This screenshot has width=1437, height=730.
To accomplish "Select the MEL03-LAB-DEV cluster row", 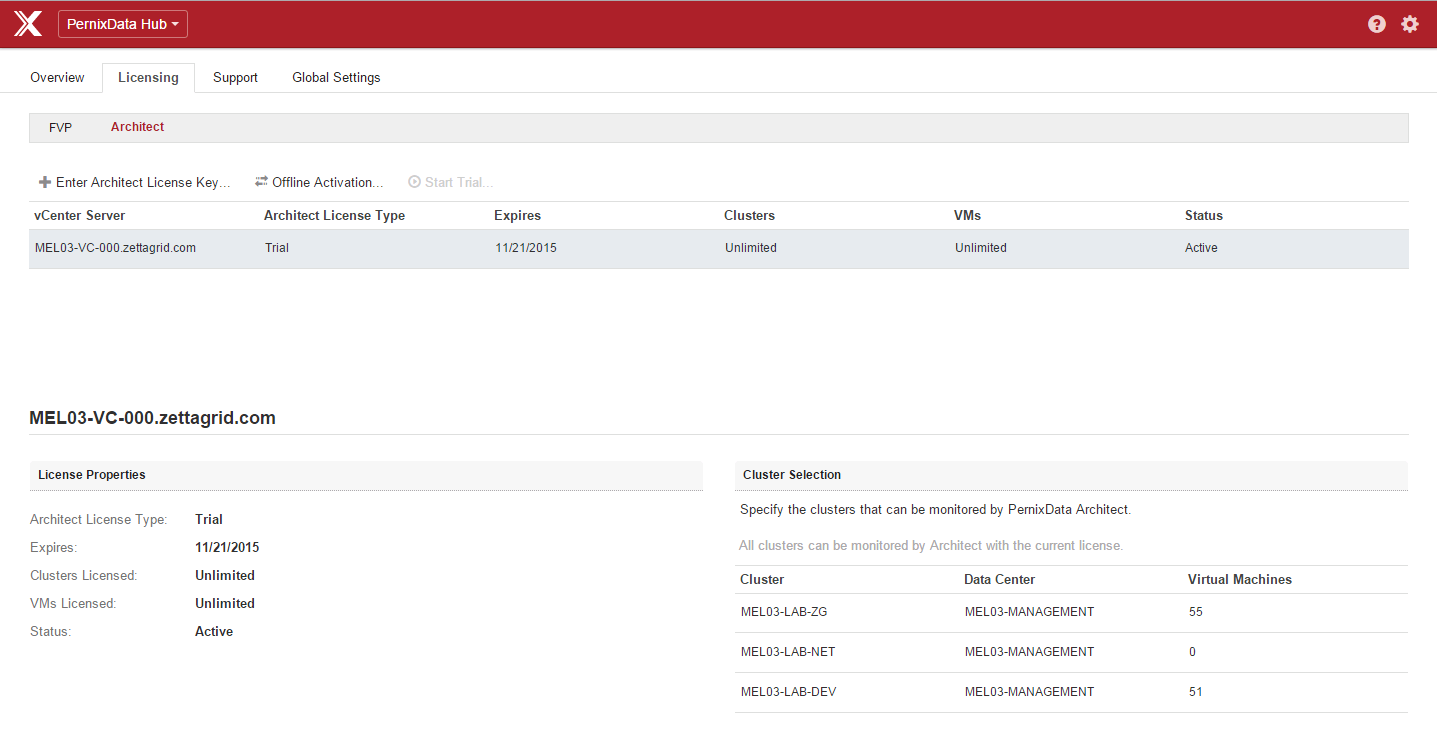I will pos(1071,692).
